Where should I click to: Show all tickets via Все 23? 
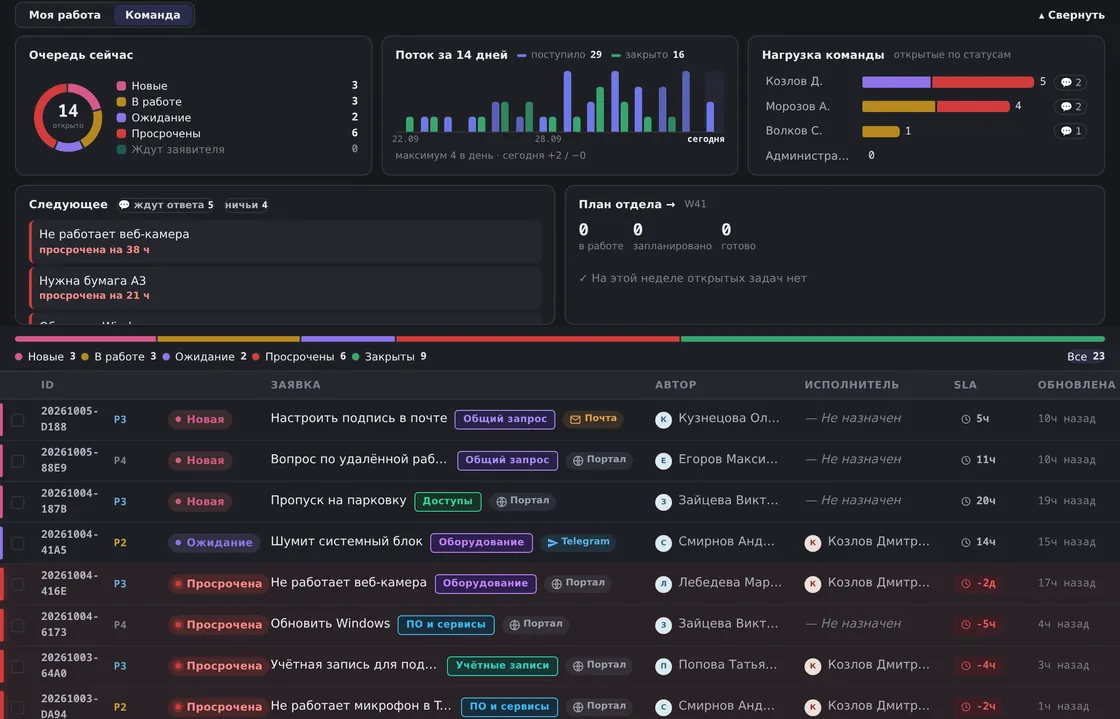click(1086, 356)
